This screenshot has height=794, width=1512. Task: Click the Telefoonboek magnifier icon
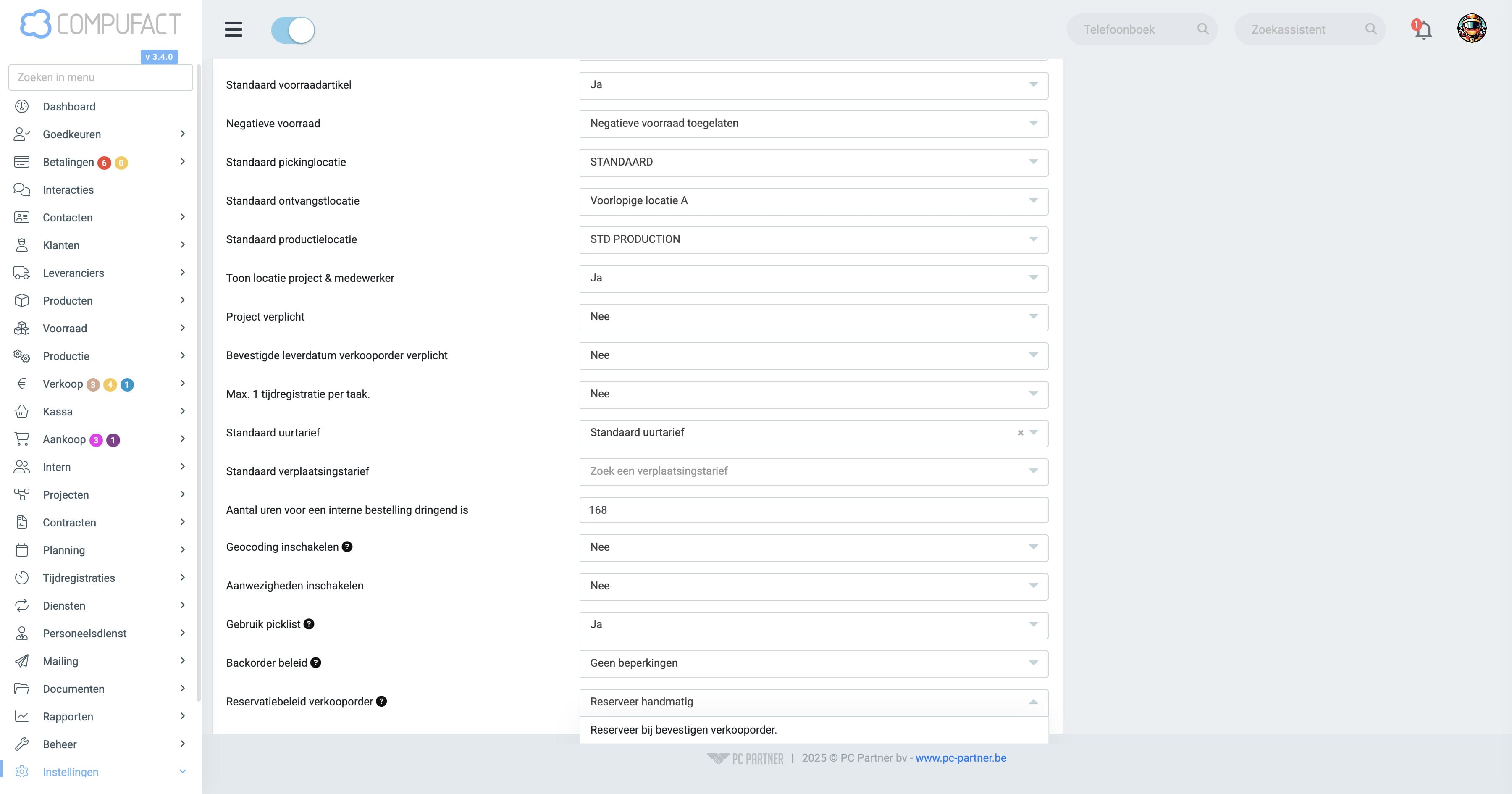[x=1203, y=29]
